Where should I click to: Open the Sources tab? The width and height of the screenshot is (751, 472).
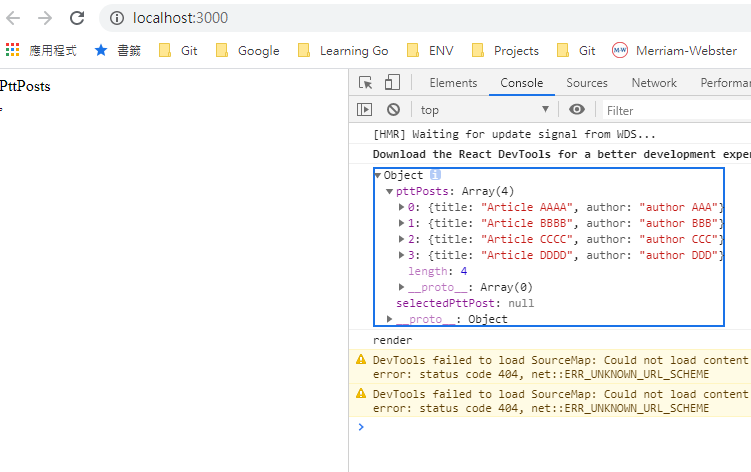point(587,83)
